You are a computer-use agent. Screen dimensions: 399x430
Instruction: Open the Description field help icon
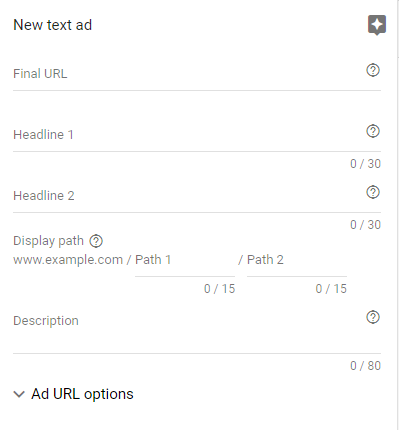click(373, 317)
